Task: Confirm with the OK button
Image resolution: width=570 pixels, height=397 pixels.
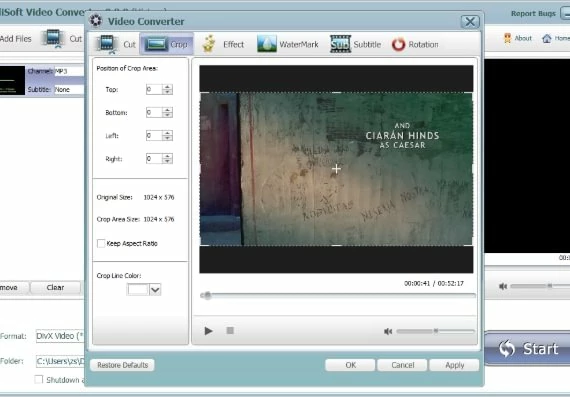Action: tap(350, 365)
